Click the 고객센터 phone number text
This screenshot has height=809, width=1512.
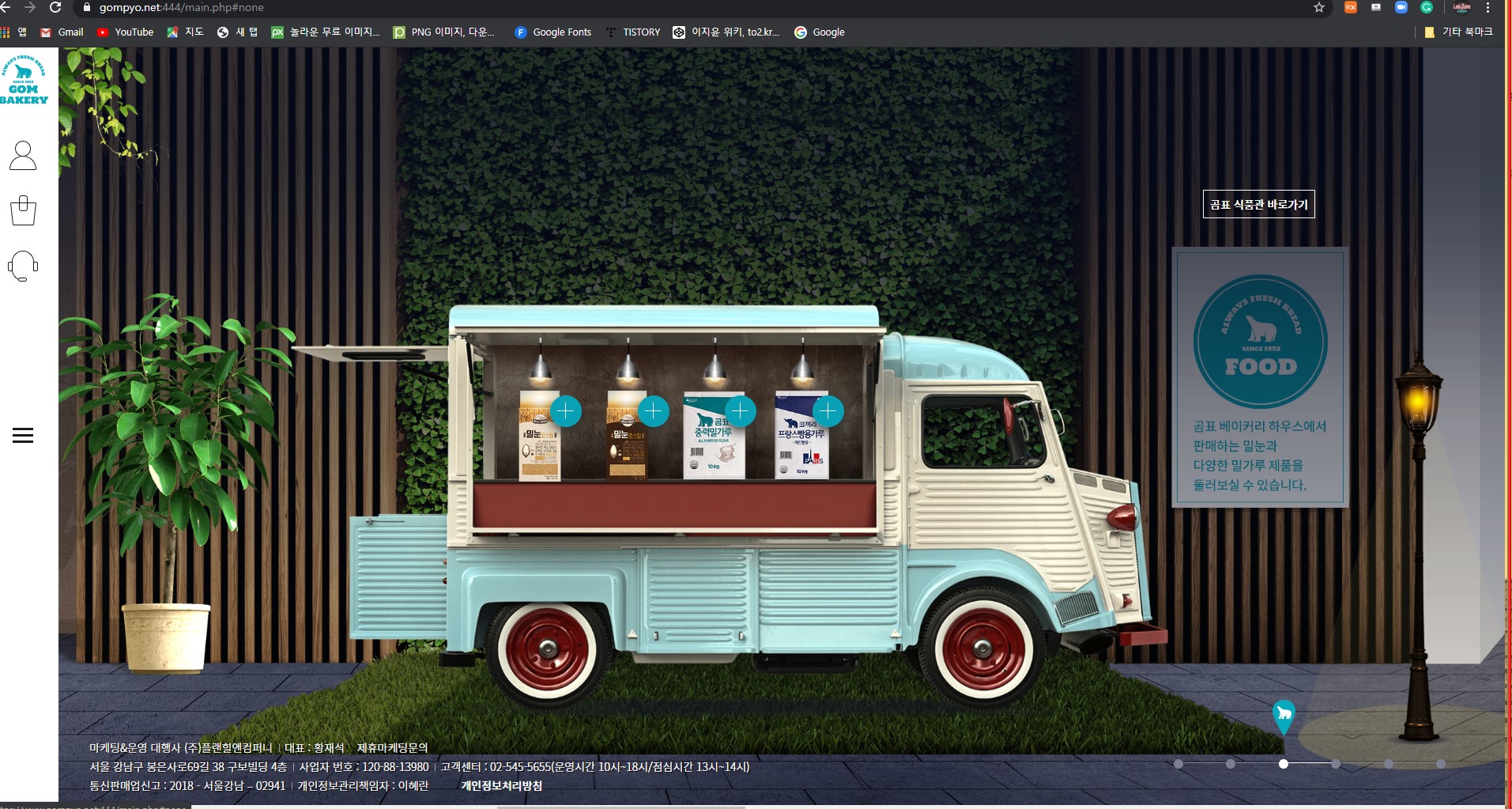click(595, 766)
